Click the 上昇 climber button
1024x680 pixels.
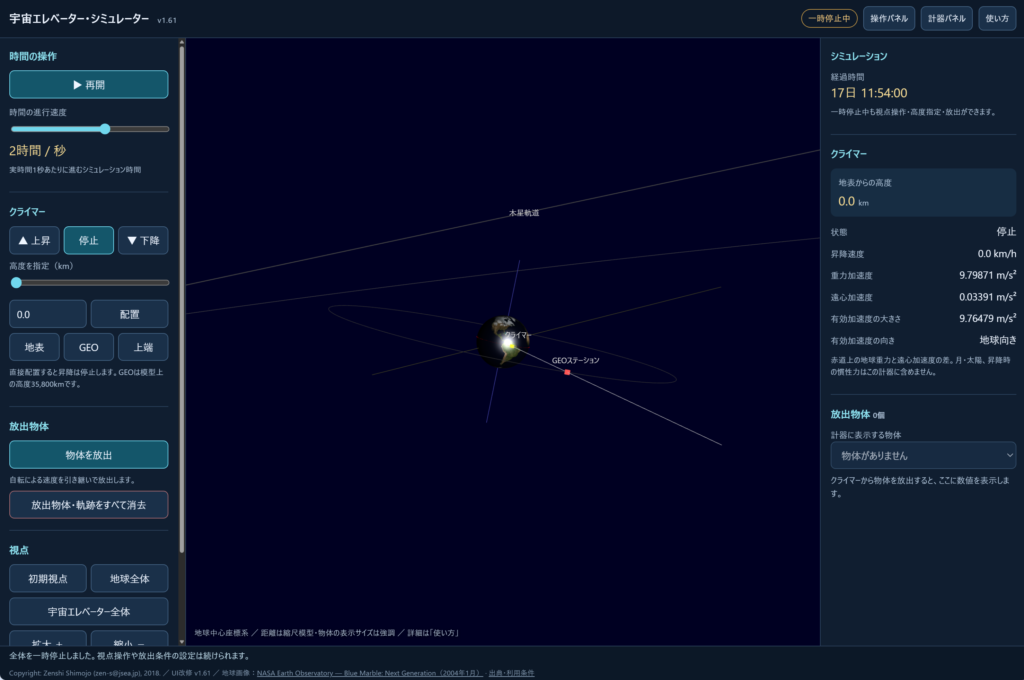pyautogui.click(x=35, y=240)
